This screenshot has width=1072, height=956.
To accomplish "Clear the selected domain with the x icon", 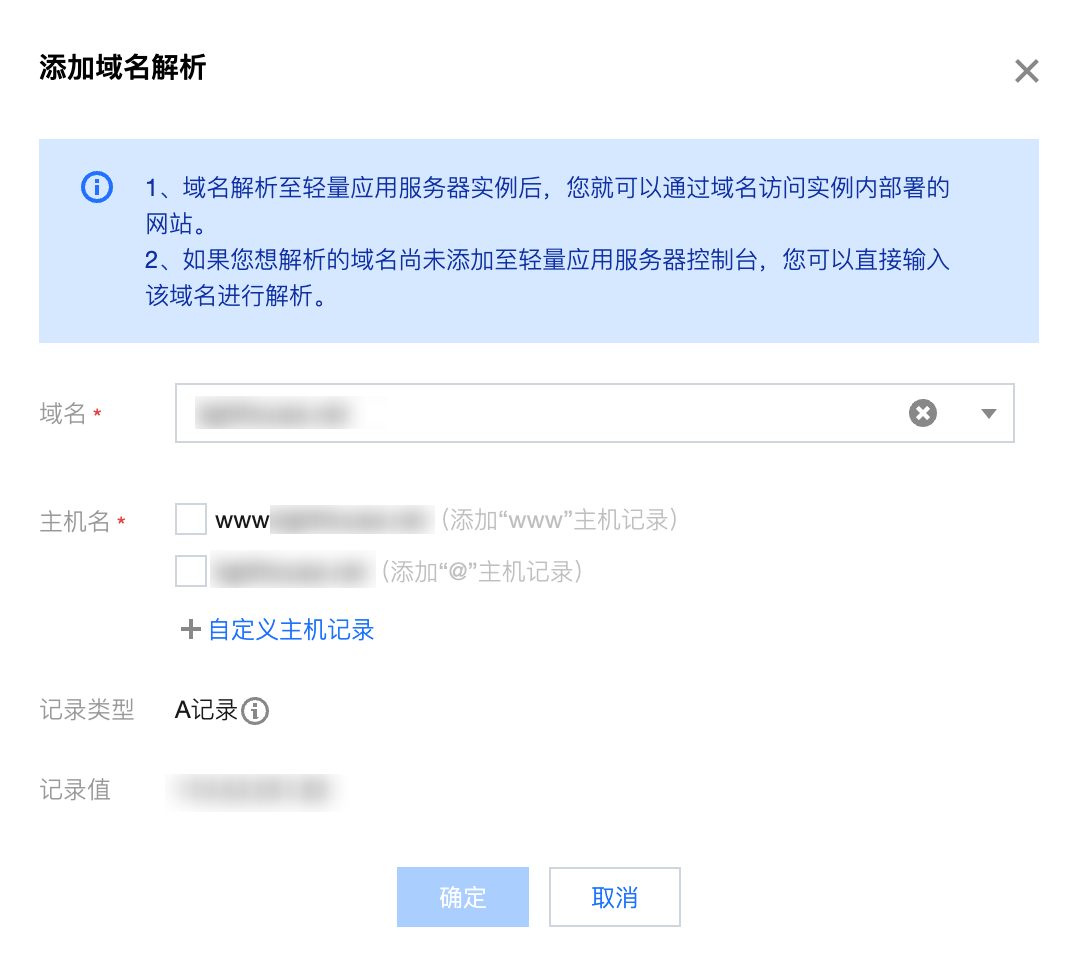I will click(x=922, y=413).
